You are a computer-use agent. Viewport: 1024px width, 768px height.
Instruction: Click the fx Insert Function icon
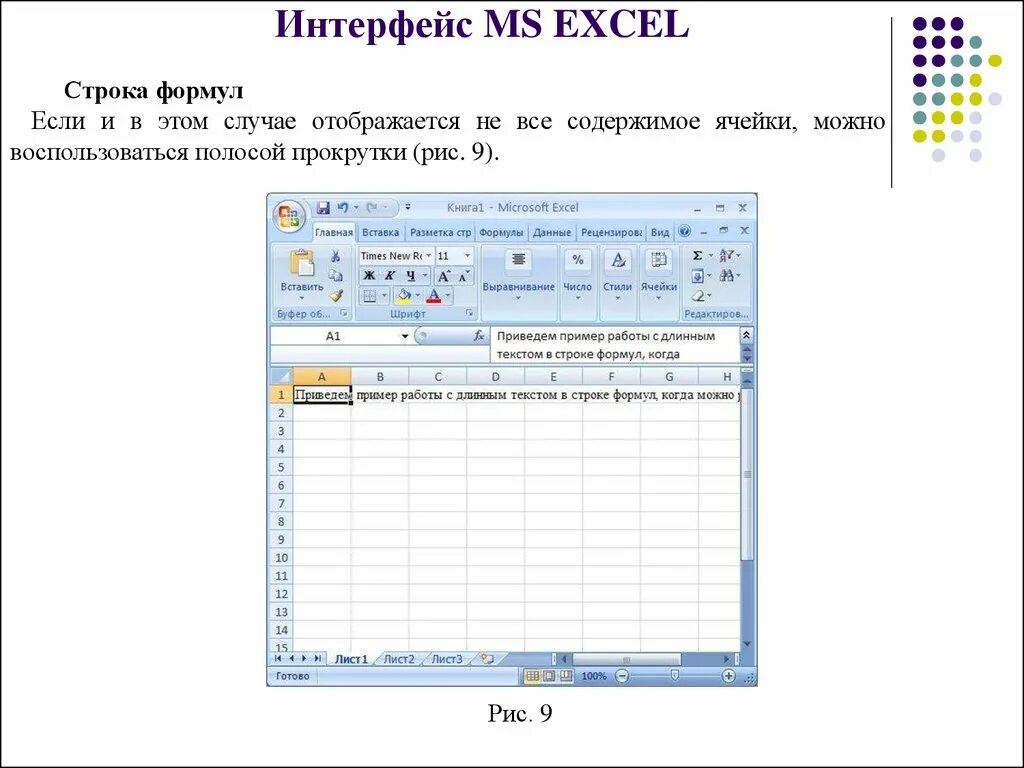479,336
